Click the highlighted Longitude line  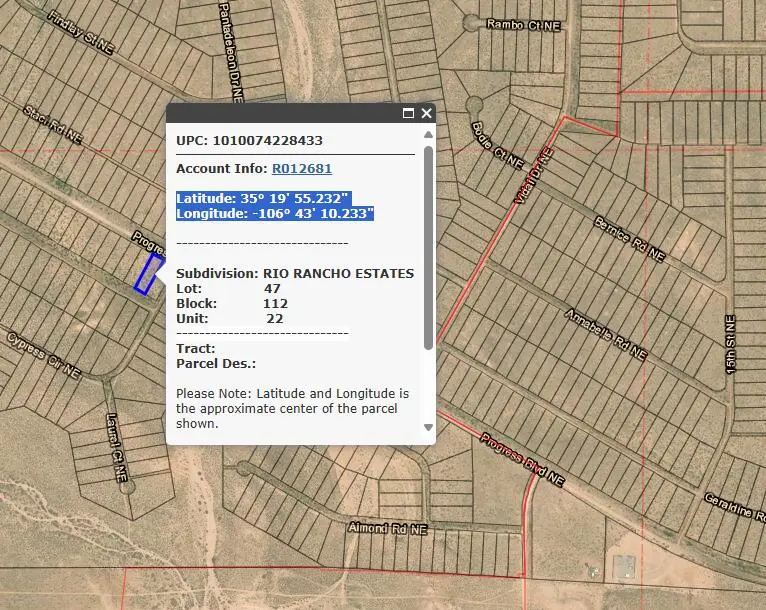point(274,213)
